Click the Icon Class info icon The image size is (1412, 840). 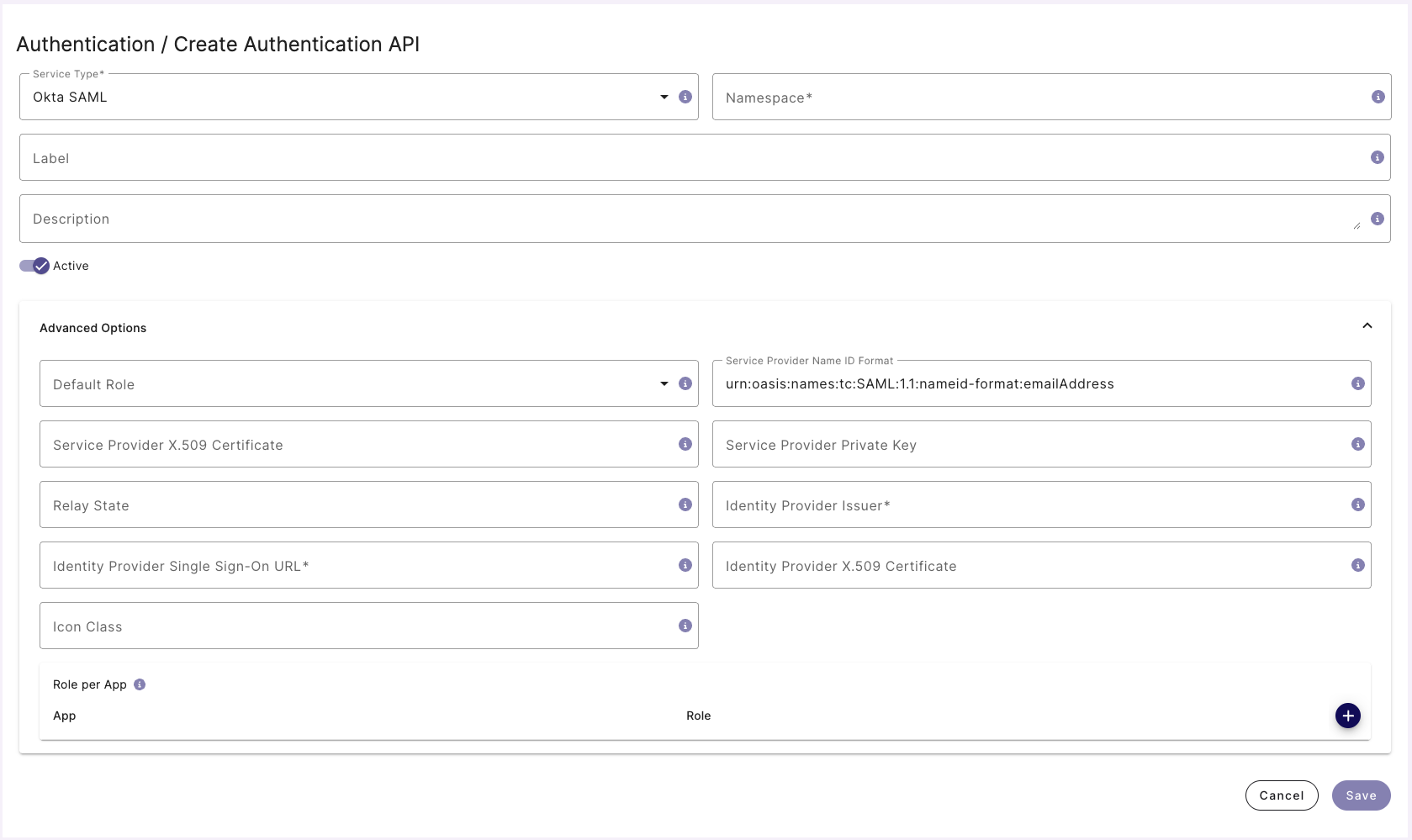tap(685, 626)
